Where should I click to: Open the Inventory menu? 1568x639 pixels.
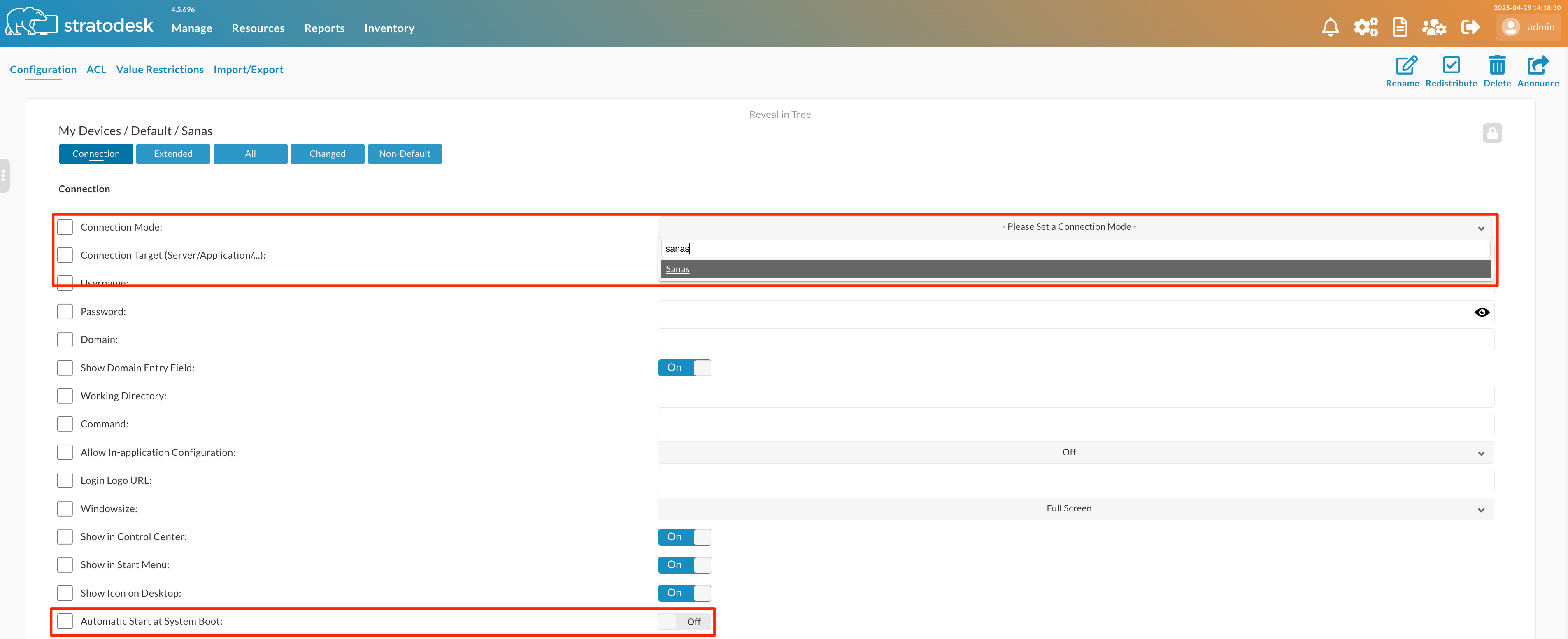(389, 28)
